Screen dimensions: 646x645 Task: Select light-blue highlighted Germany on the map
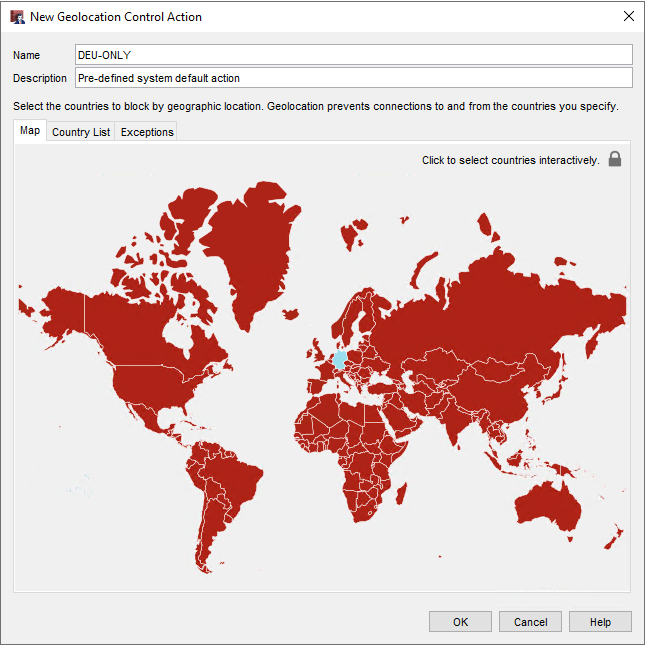click(340, 359)
